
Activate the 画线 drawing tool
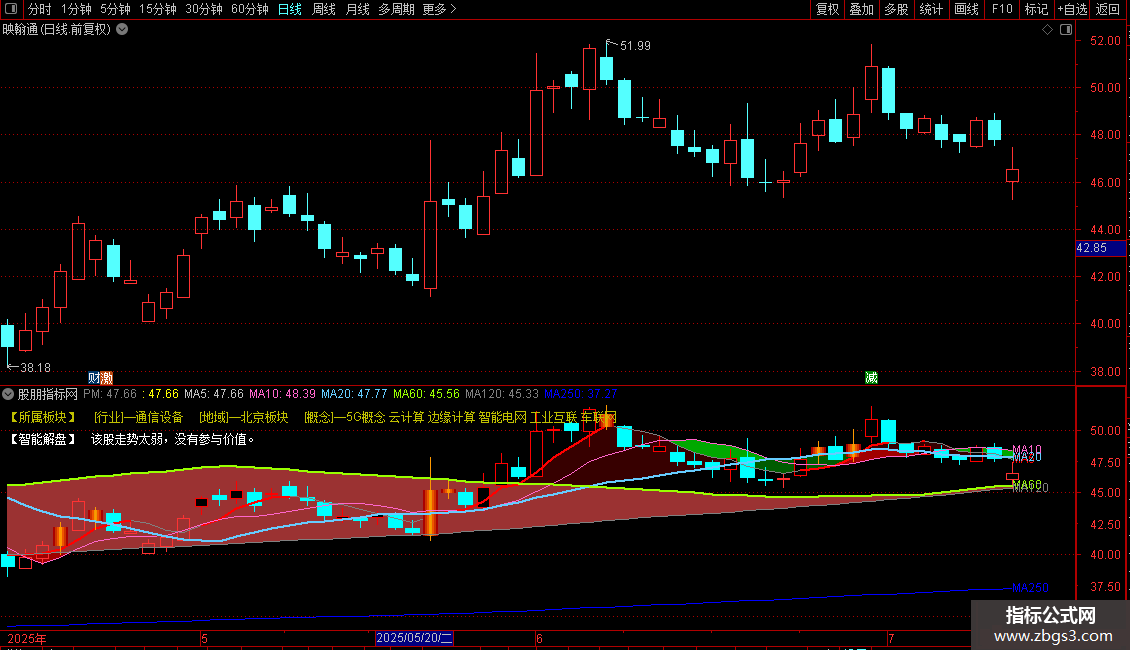coord(966,9)
